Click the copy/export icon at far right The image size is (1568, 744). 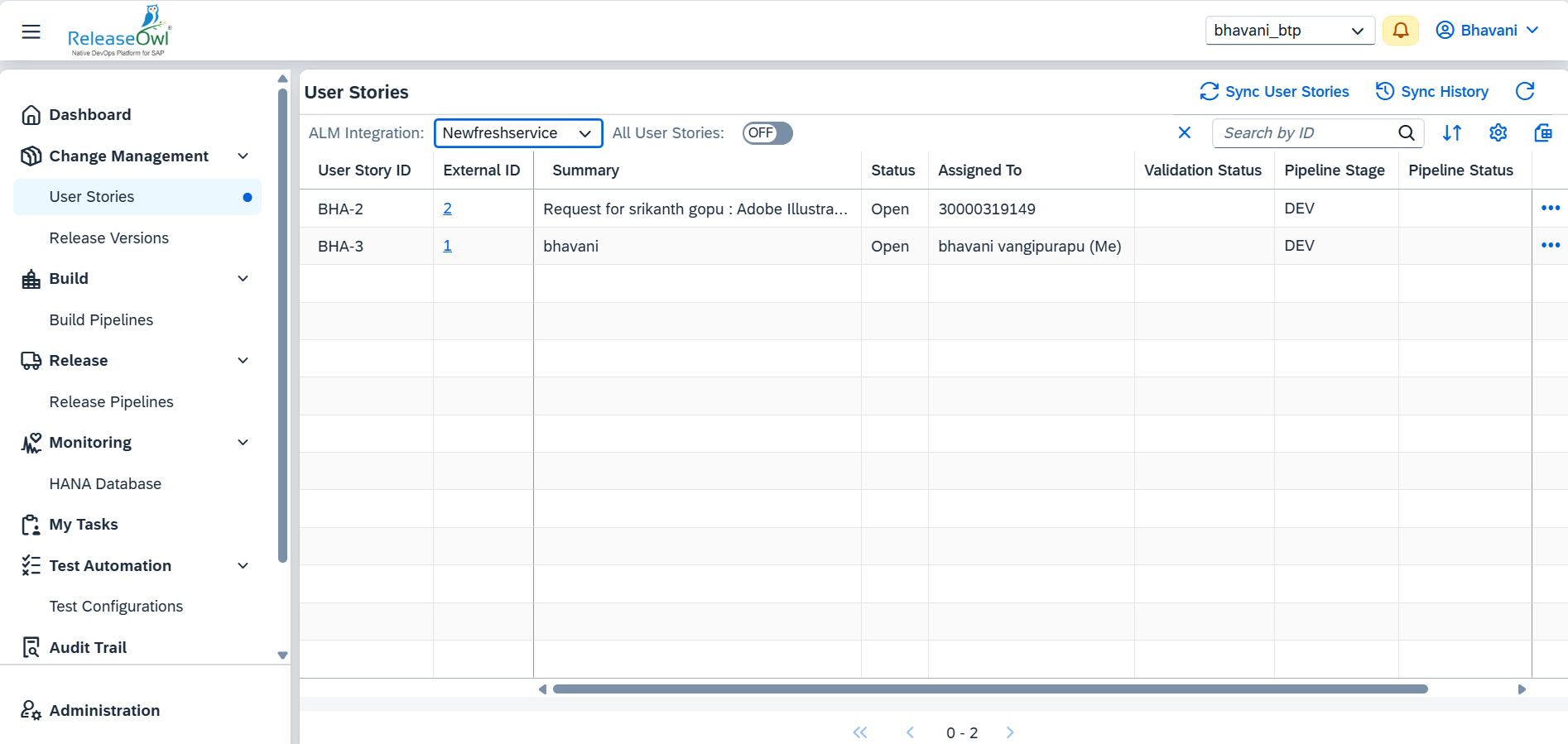[x=1542, y=132]
